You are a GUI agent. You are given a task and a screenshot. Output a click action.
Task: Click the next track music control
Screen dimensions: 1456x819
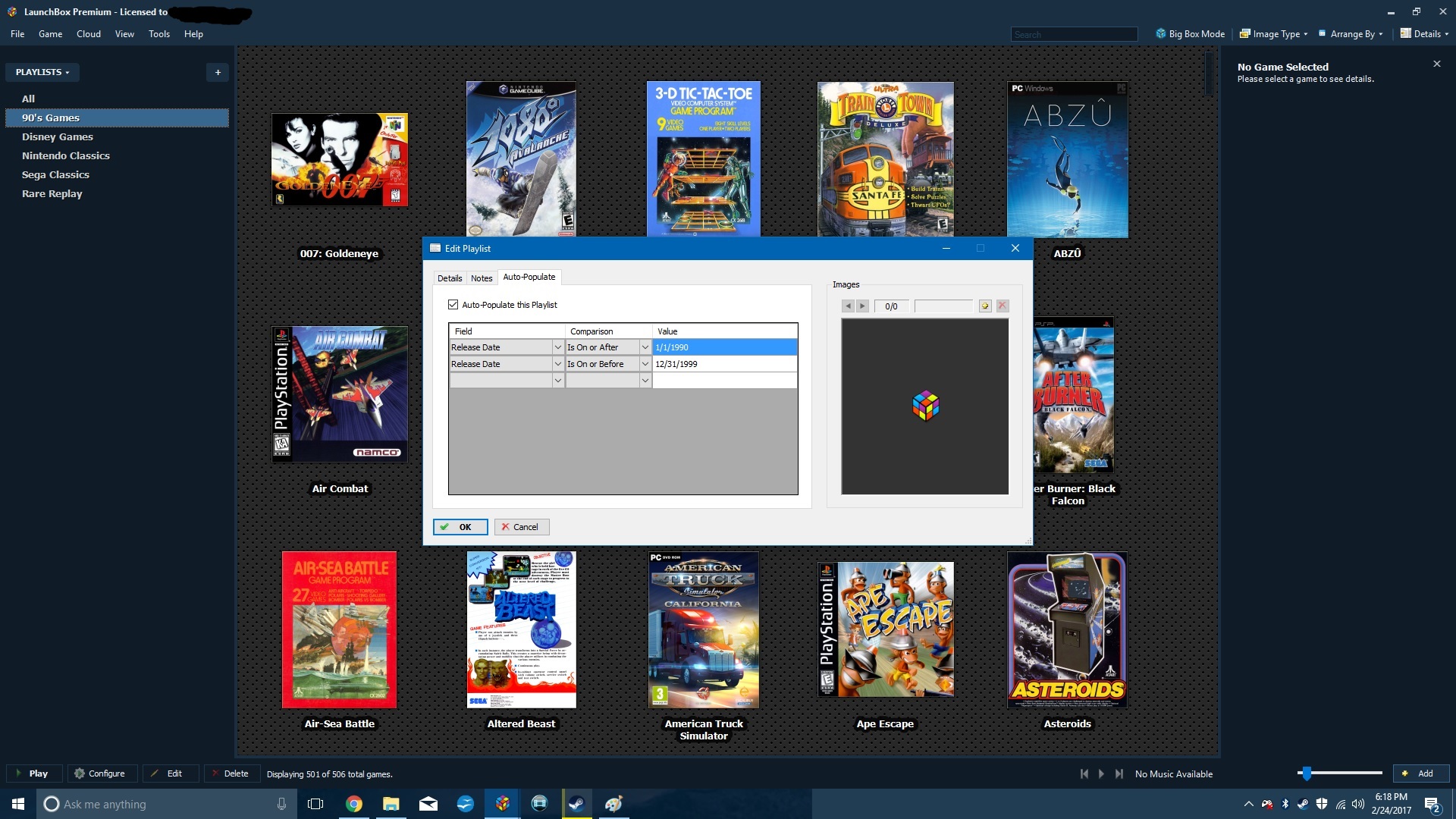[x=1119, y=774]
